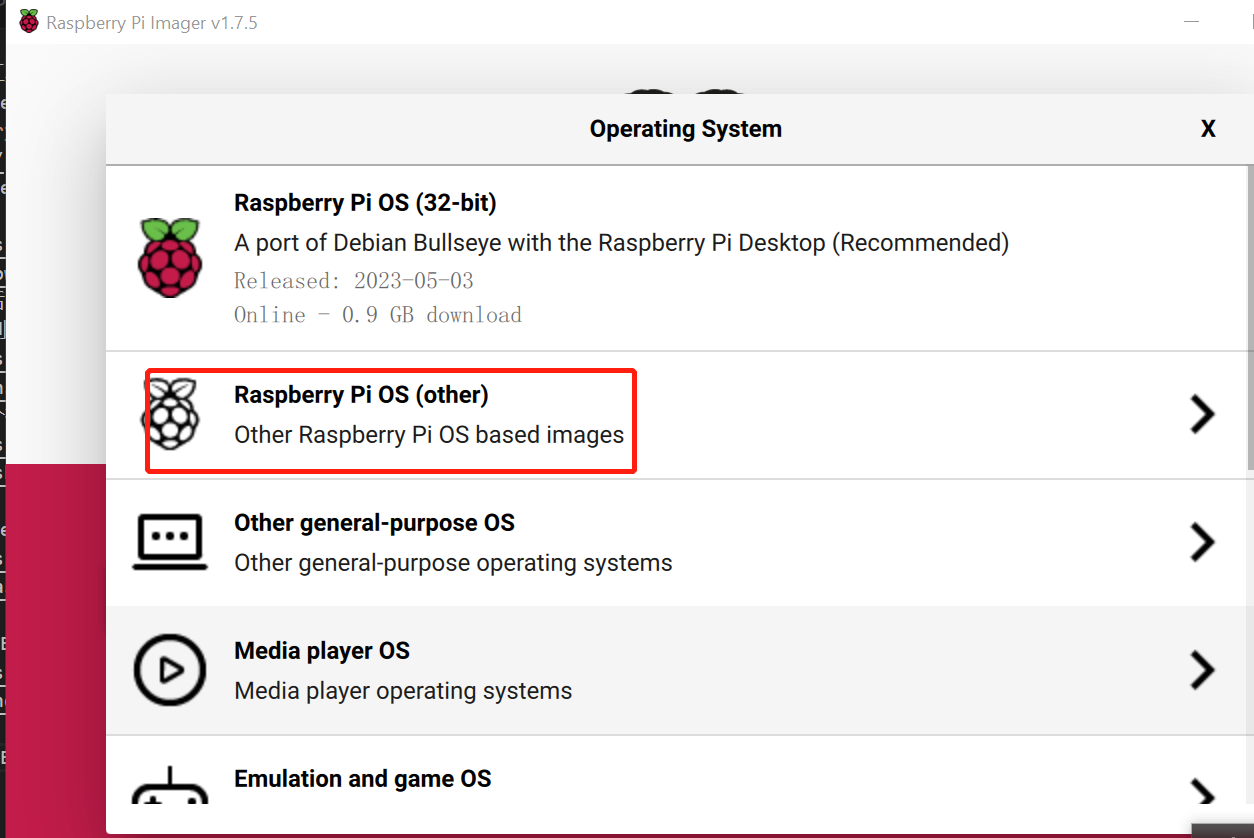Image resolution: width=1254 pixels, height=838 pixels.
Task: Click the play-circle icon for Media player OS
Action: pos(169,669)
